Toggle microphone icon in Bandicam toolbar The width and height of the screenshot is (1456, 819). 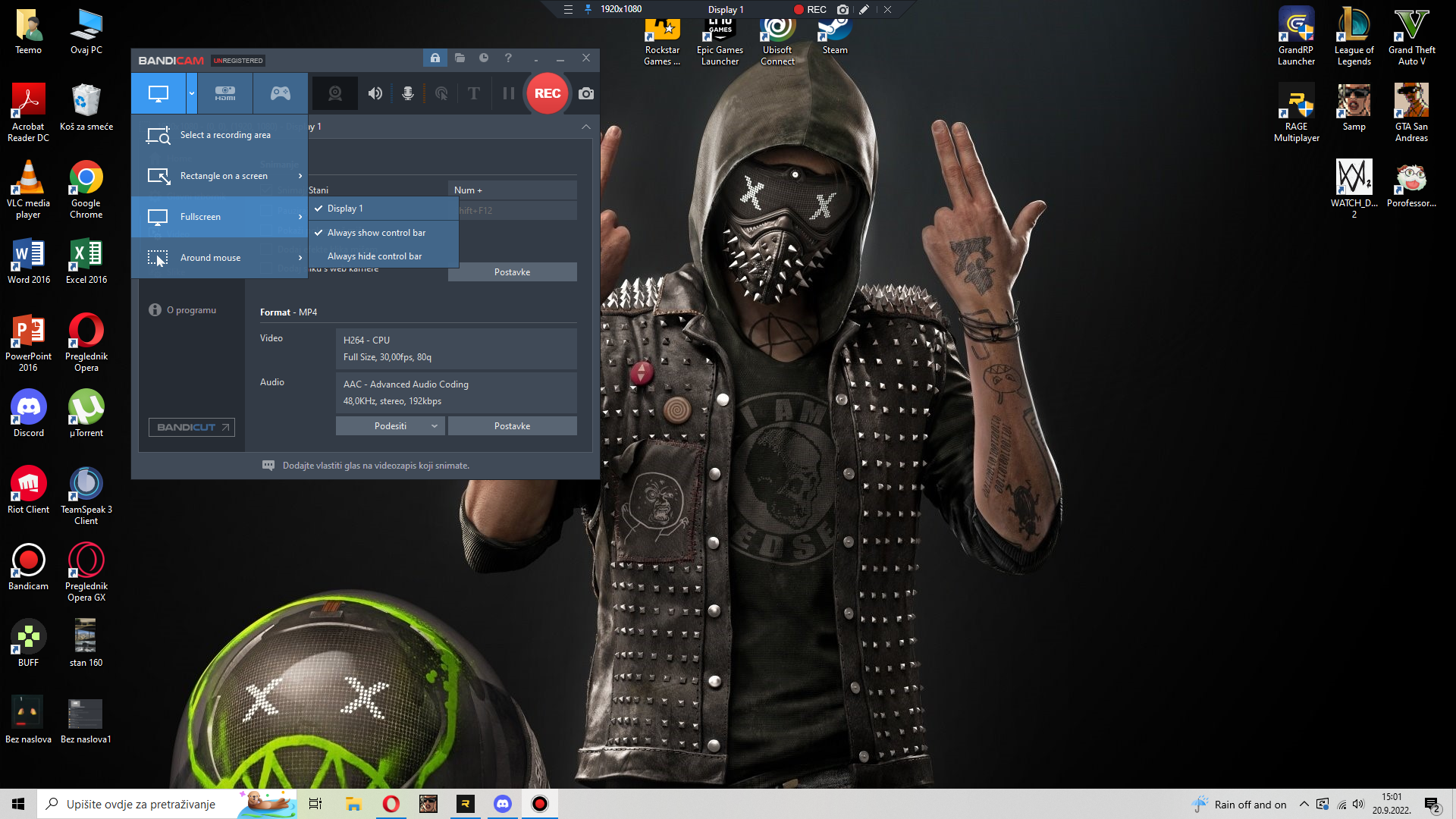click(408, 93)
